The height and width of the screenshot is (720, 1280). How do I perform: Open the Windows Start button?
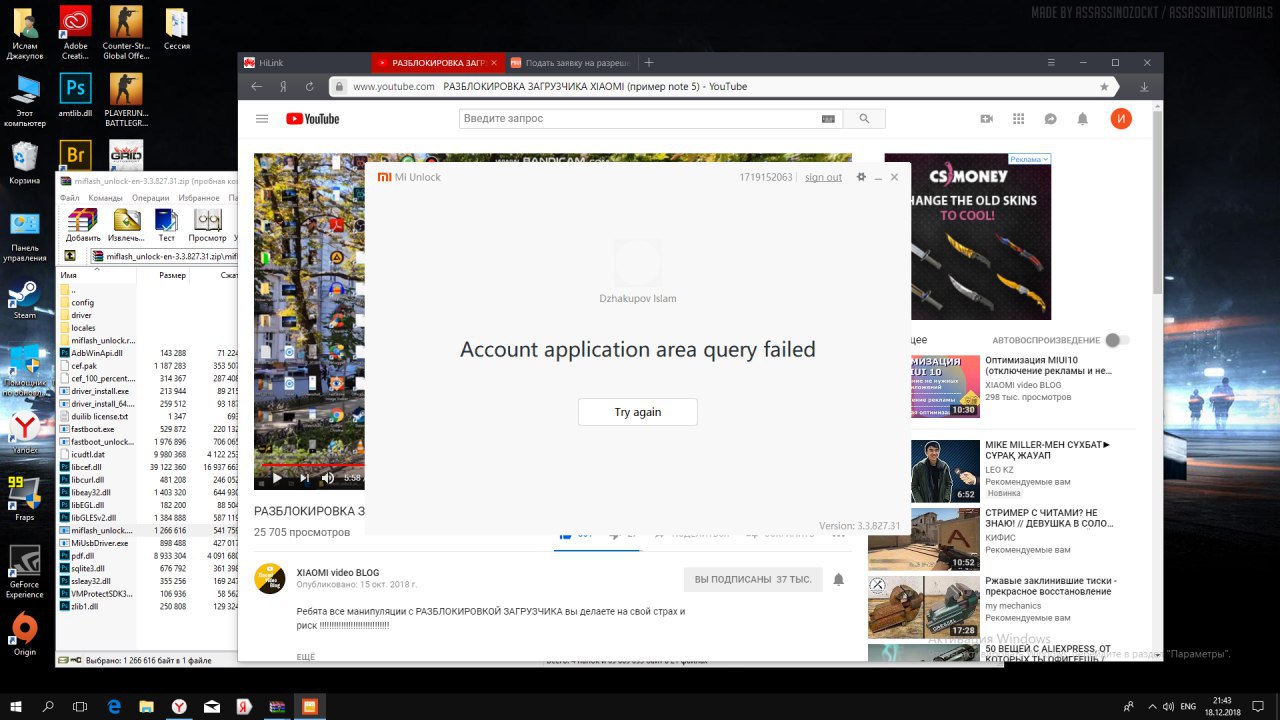(16, 706)
